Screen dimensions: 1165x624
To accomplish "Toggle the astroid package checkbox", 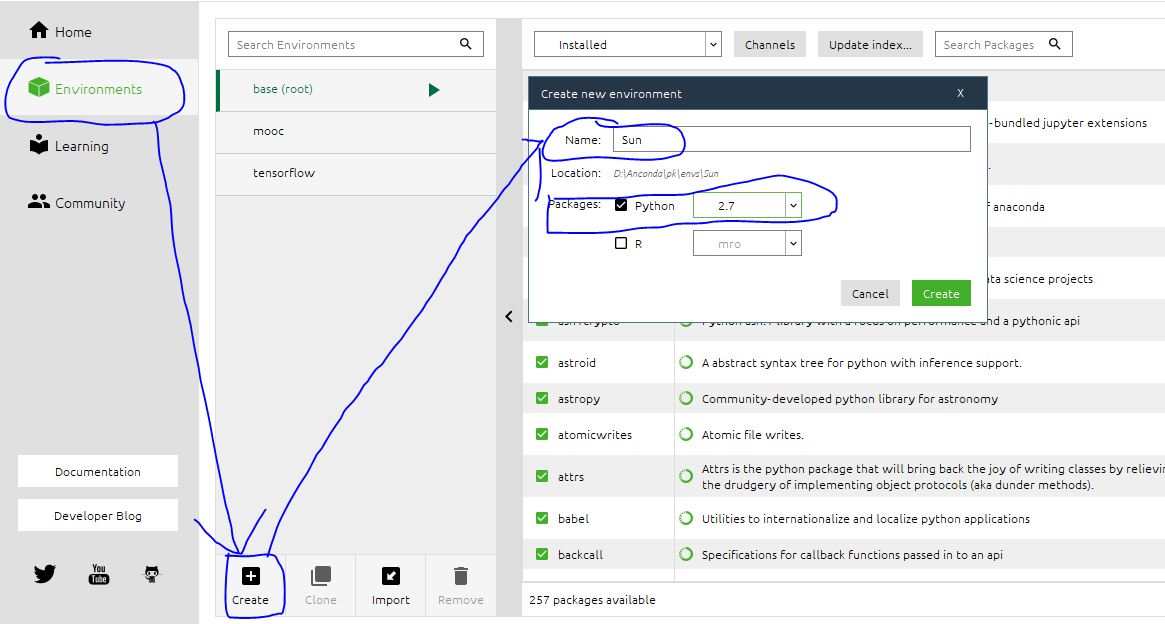I will coord(542,363).
